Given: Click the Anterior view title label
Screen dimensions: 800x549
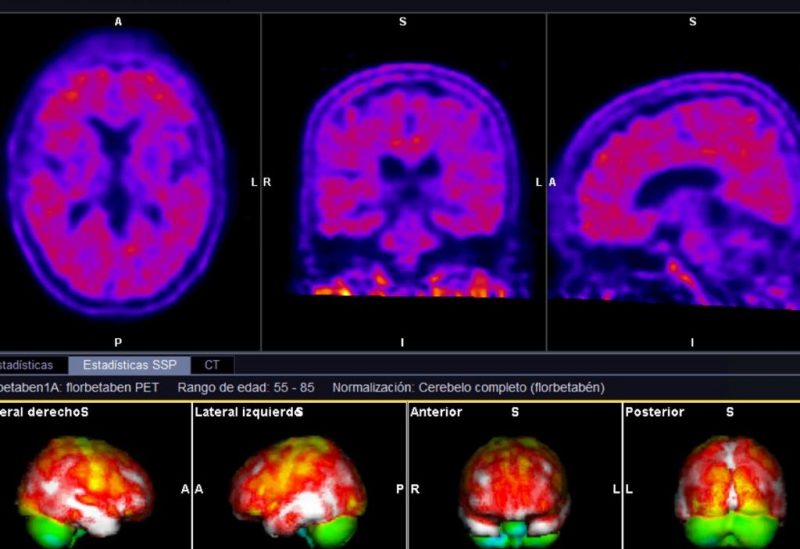Looking at the screenshot, I should (435, 412).
